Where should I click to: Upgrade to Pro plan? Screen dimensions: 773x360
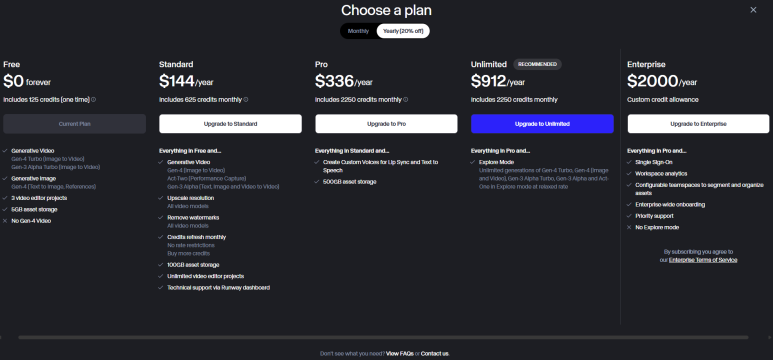click(386, 124)
